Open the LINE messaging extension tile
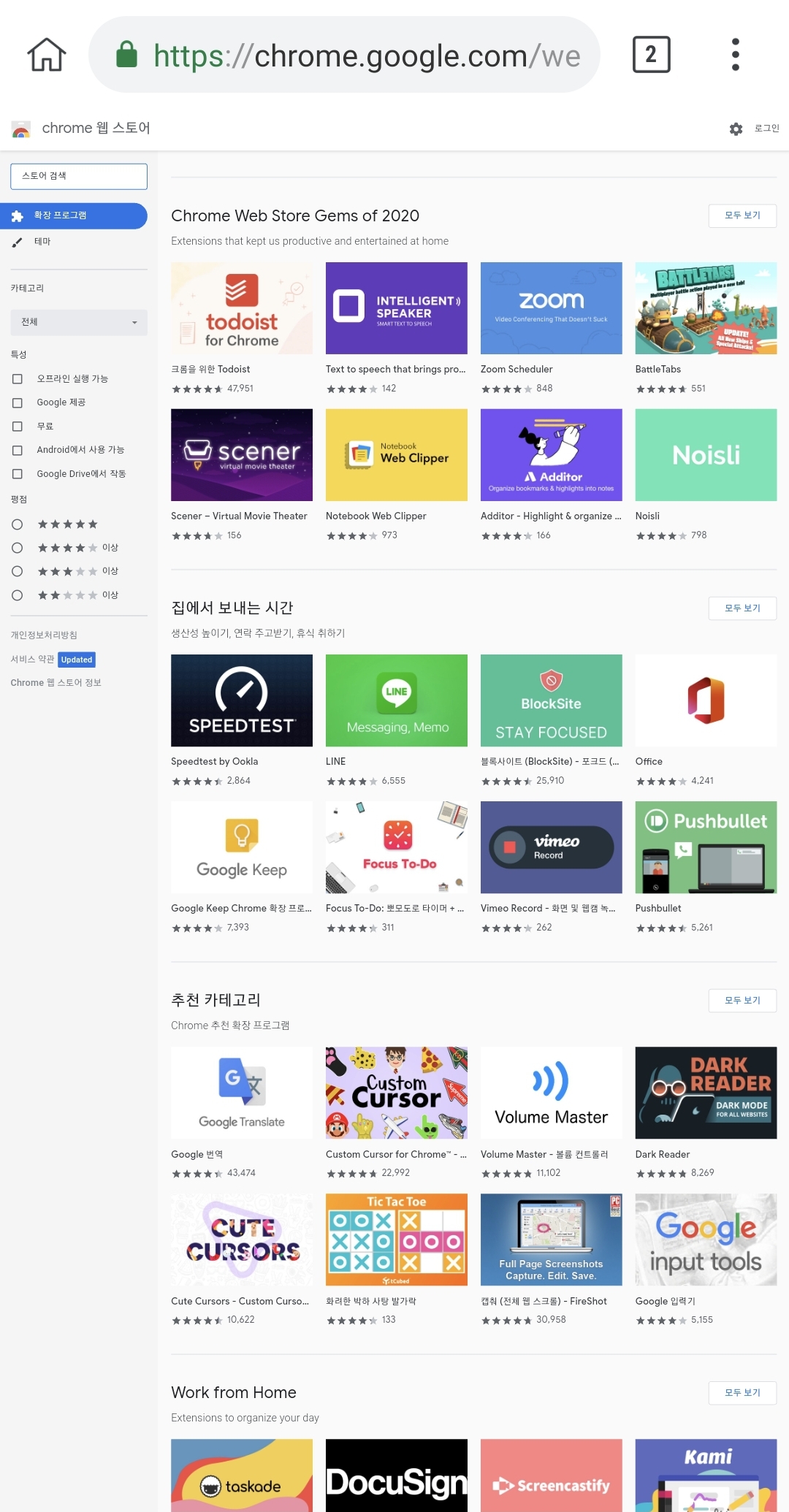Viewport: 789px width, 1512px height. 397,700
